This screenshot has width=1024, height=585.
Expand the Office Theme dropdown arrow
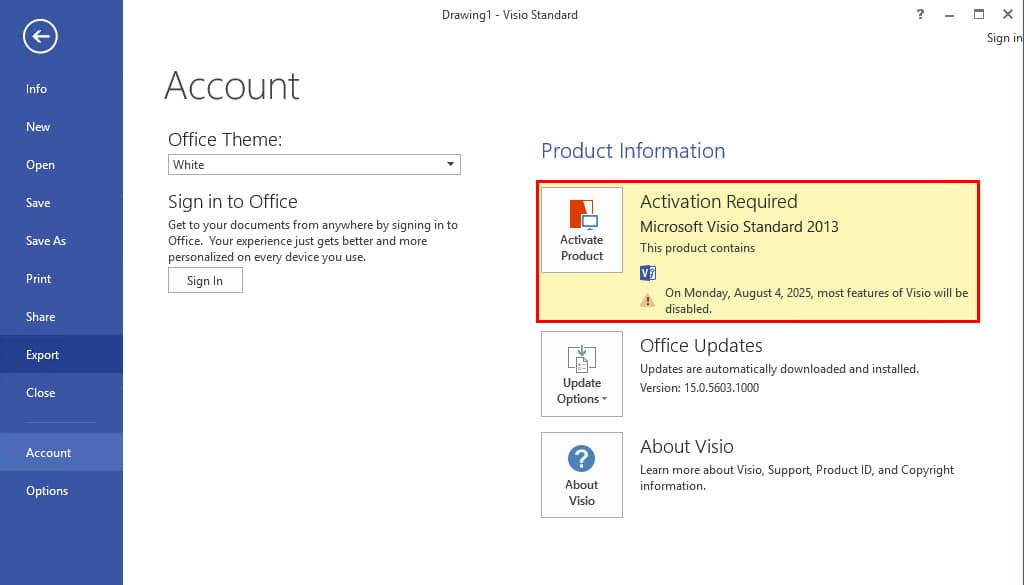click(450, 165)
